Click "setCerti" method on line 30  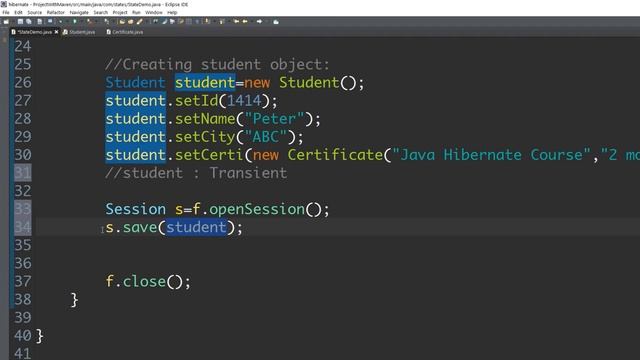209,155
